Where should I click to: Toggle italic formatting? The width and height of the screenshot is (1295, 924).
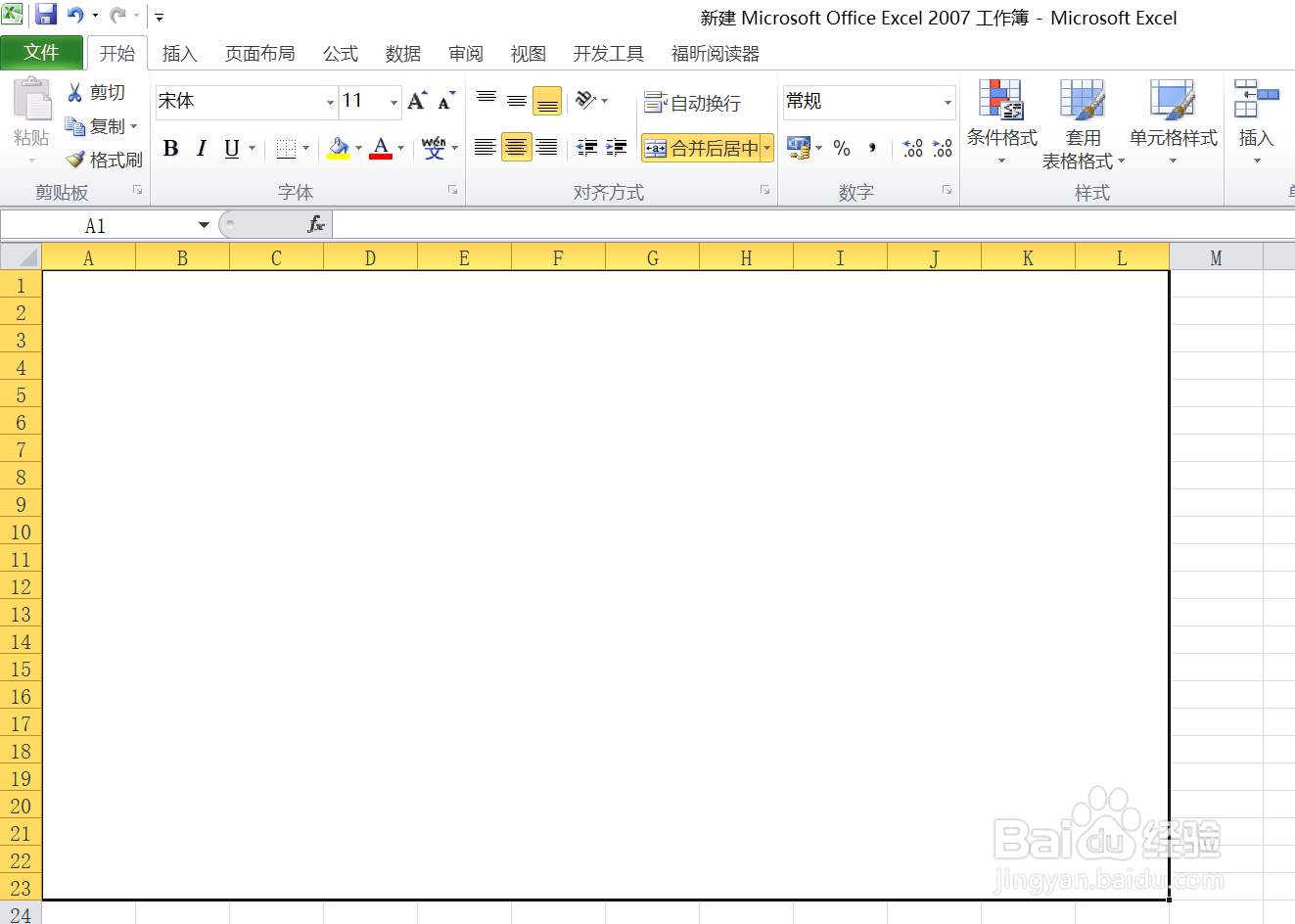[x=202, y=148]
